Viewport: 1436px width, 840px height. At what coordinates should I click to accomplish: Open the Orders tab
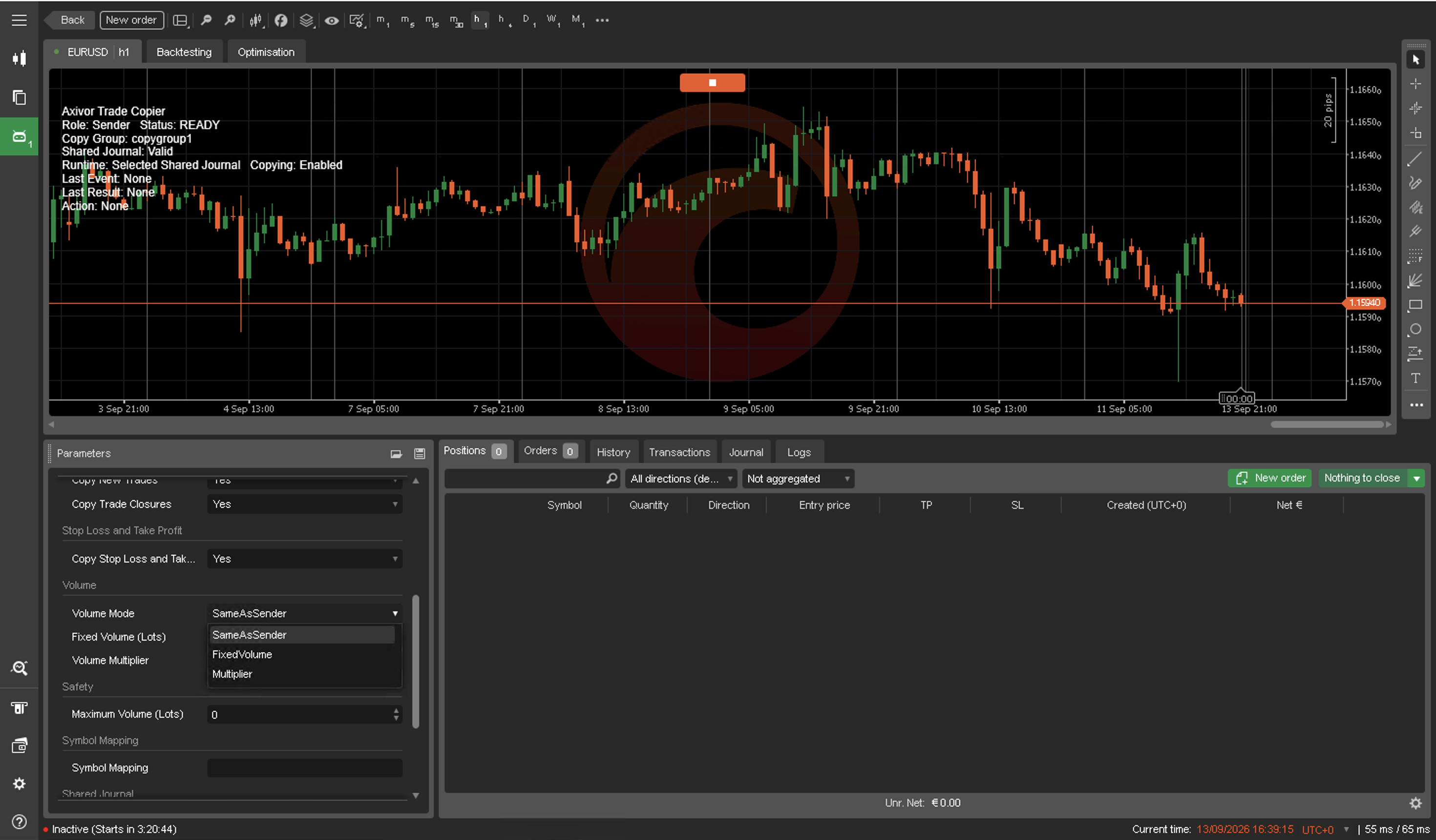(550, 451)
